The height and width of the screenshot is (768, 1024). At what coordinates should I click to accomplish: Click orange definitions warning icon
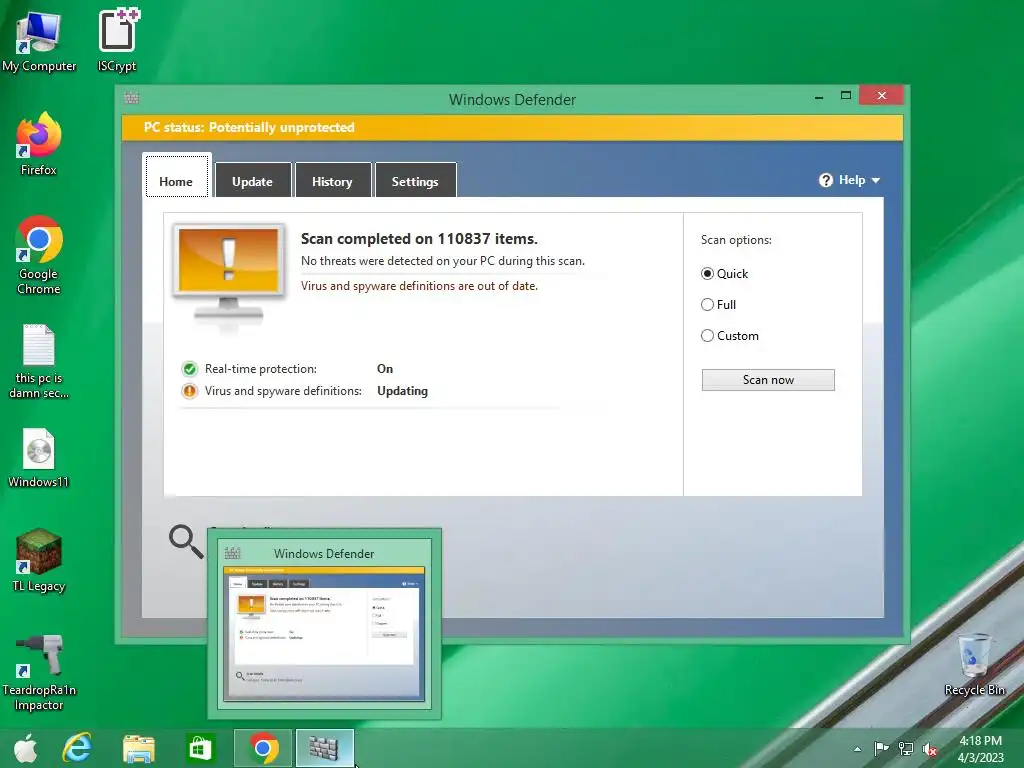point(189,391)
